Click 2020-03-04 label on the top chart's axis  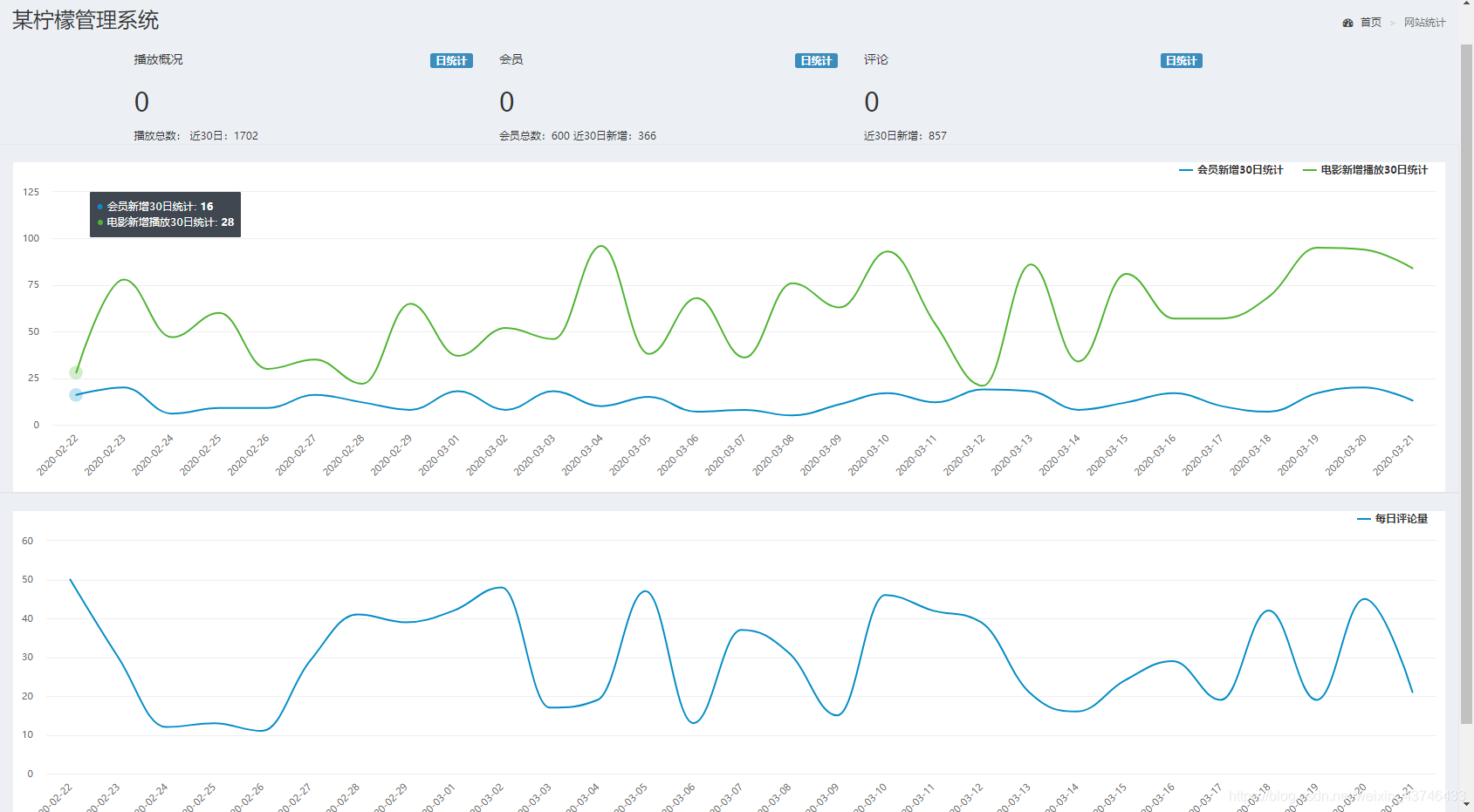(583, 454)
